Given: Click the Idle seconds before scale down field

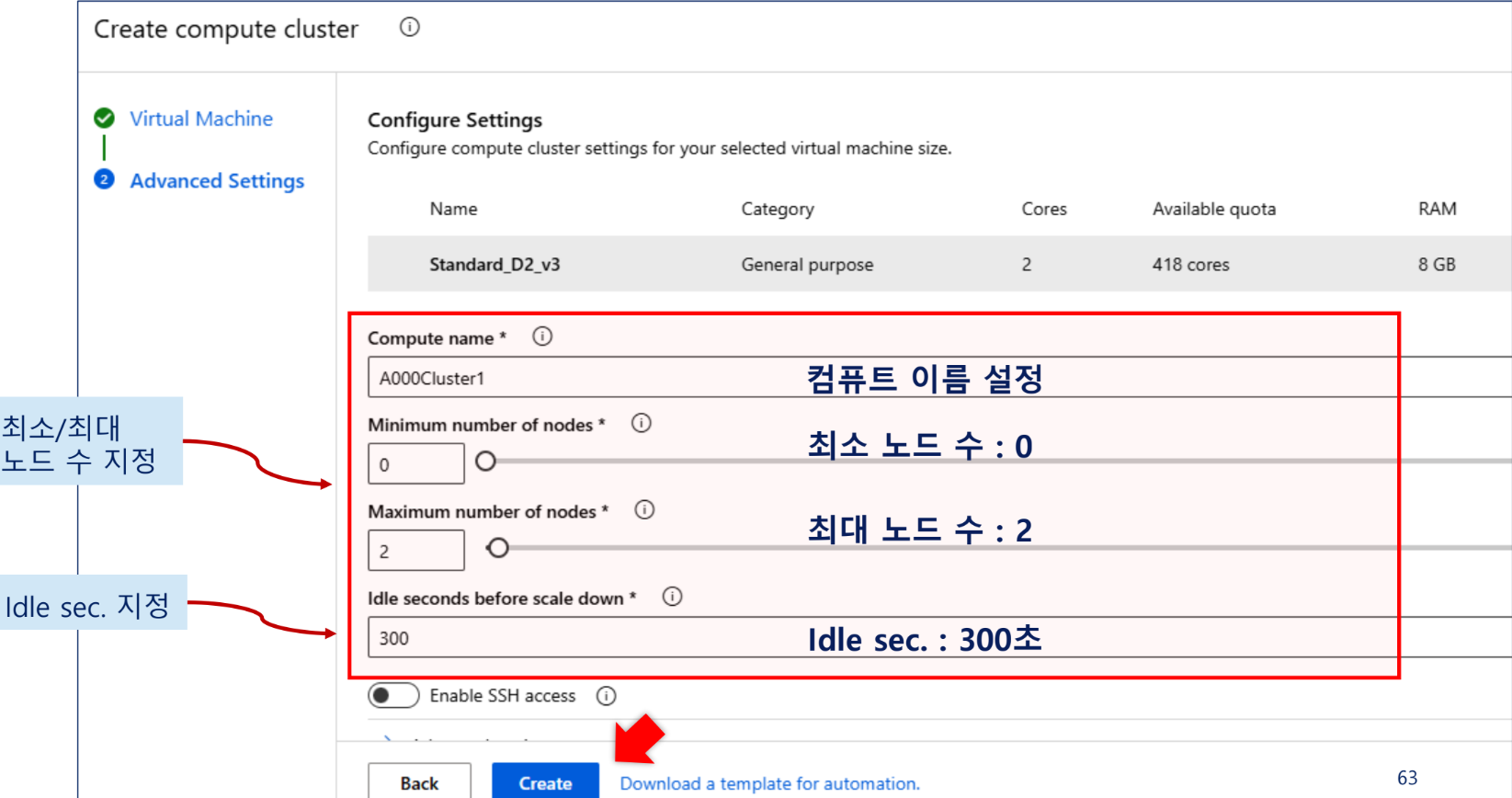Looking at the screenshot, I should coord(939,637).
